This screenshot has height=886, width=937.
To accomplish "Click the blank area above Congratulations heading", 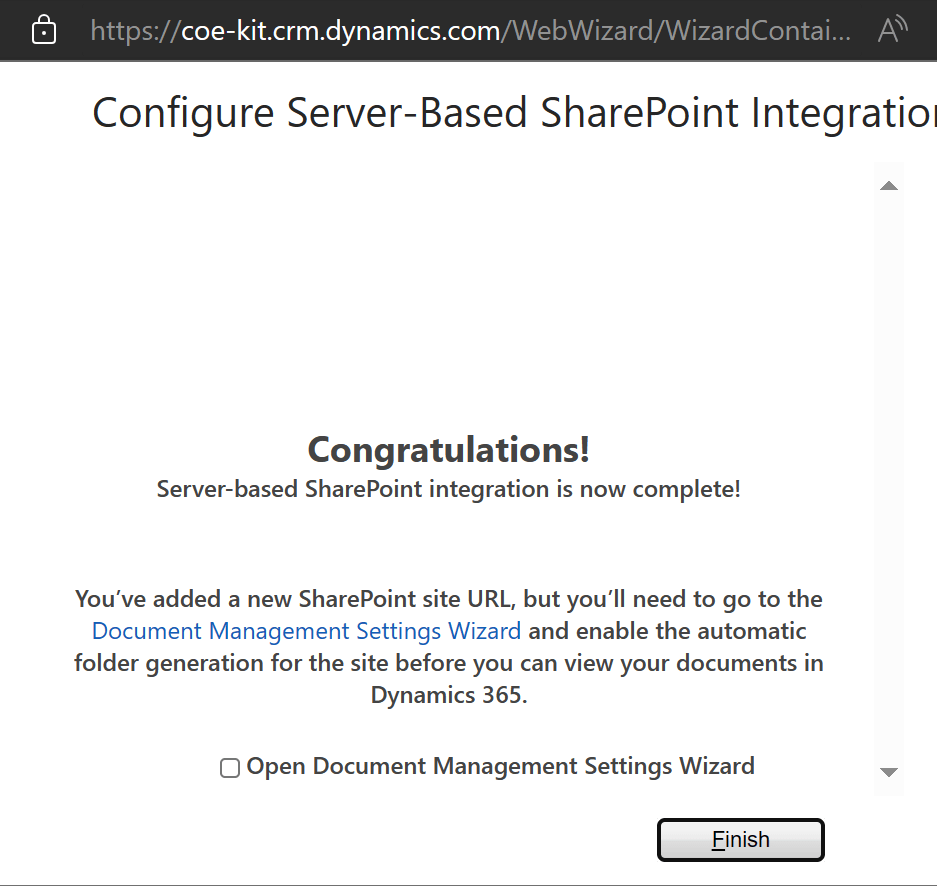I will pyautogui.click(x=448, y=300).
